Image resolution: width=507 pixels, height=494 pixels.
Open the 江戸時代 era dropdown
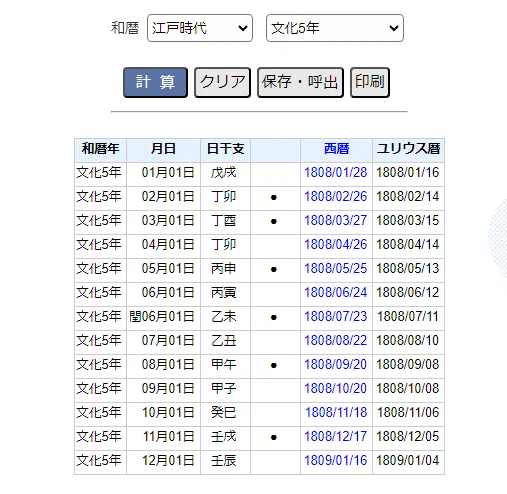(200, 28)
